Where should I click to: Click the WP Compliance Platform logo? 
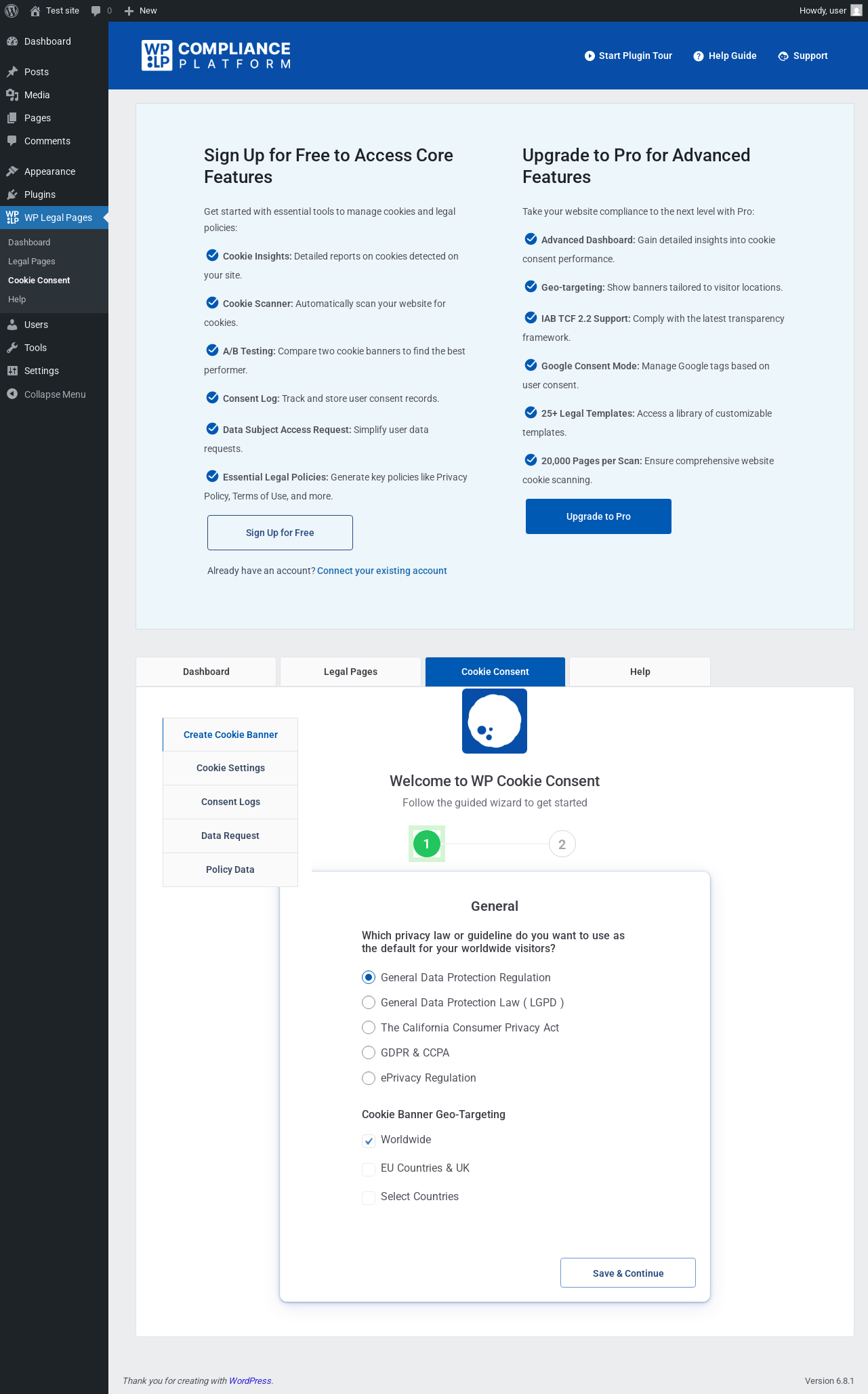(x=216, y=56)
